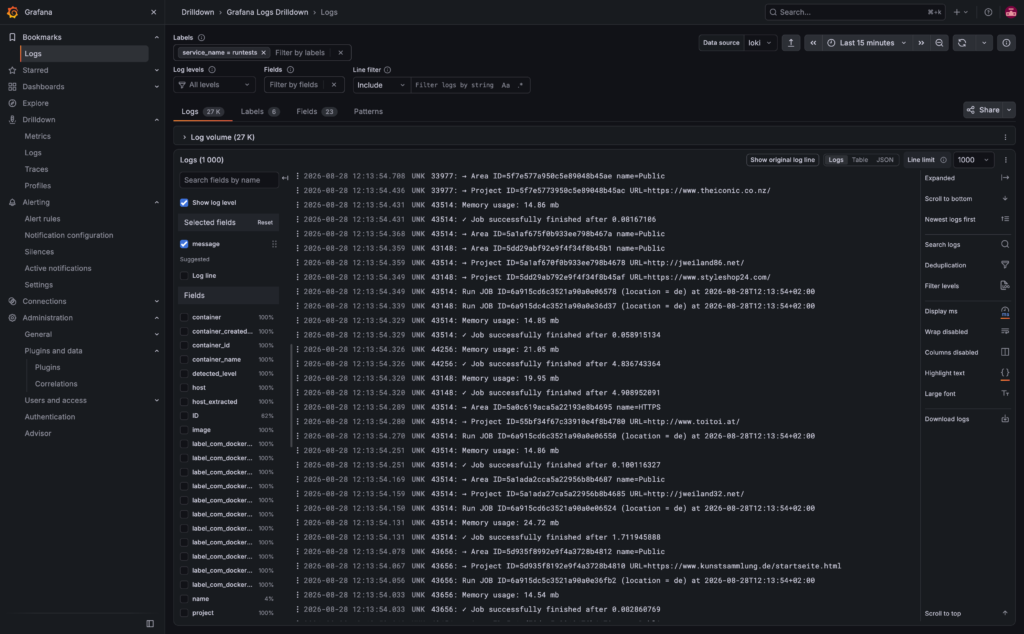This screenshot has width=1024, height=634.
Task: Collapse the Drilldown section in sidebar
Action: click(x=156, y=119)
